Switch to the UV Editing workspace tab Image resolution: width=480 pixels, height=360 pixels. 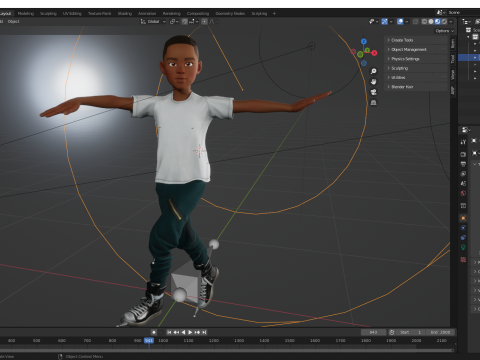coord(72,13)
